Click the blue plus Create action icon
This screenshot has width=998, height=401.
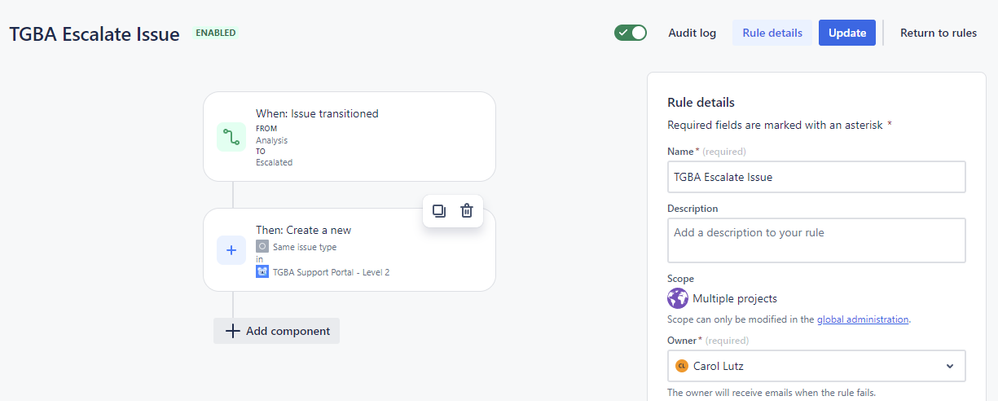232,250
